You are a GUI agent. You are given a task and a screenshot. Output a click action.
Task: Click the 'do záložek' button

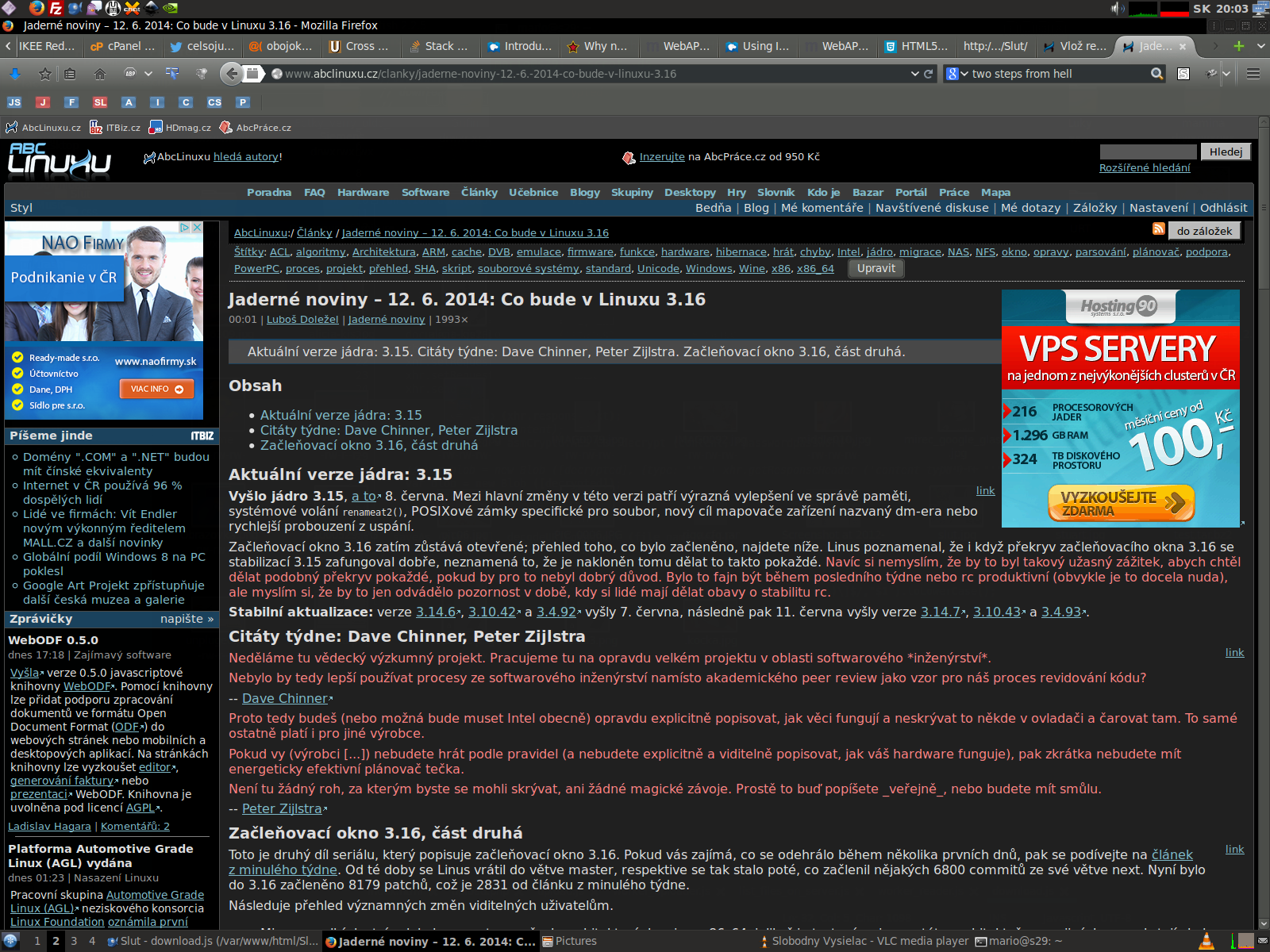1204,231
